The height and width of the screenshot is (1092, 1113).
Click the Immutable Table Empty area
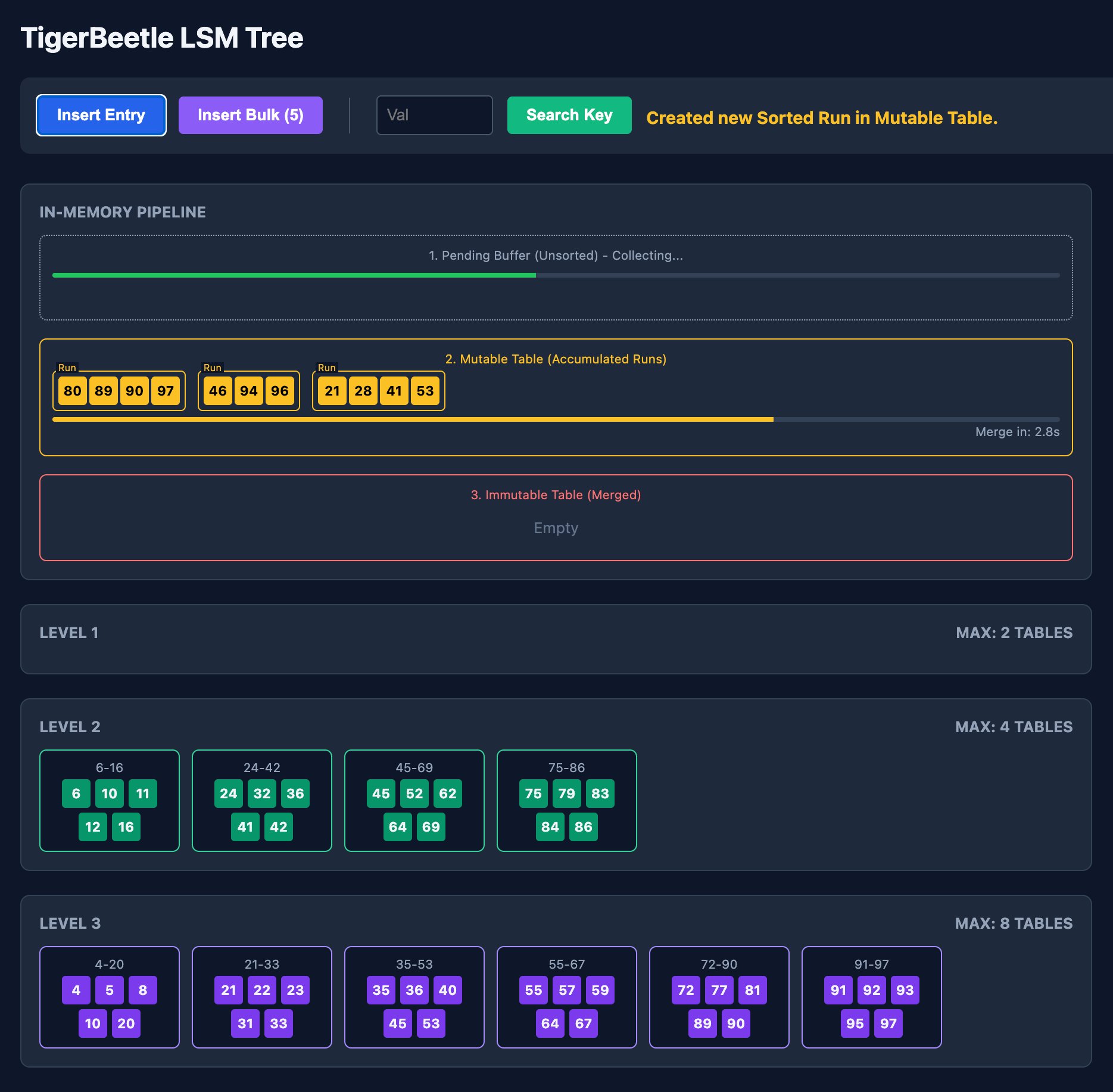pos(556,528)
